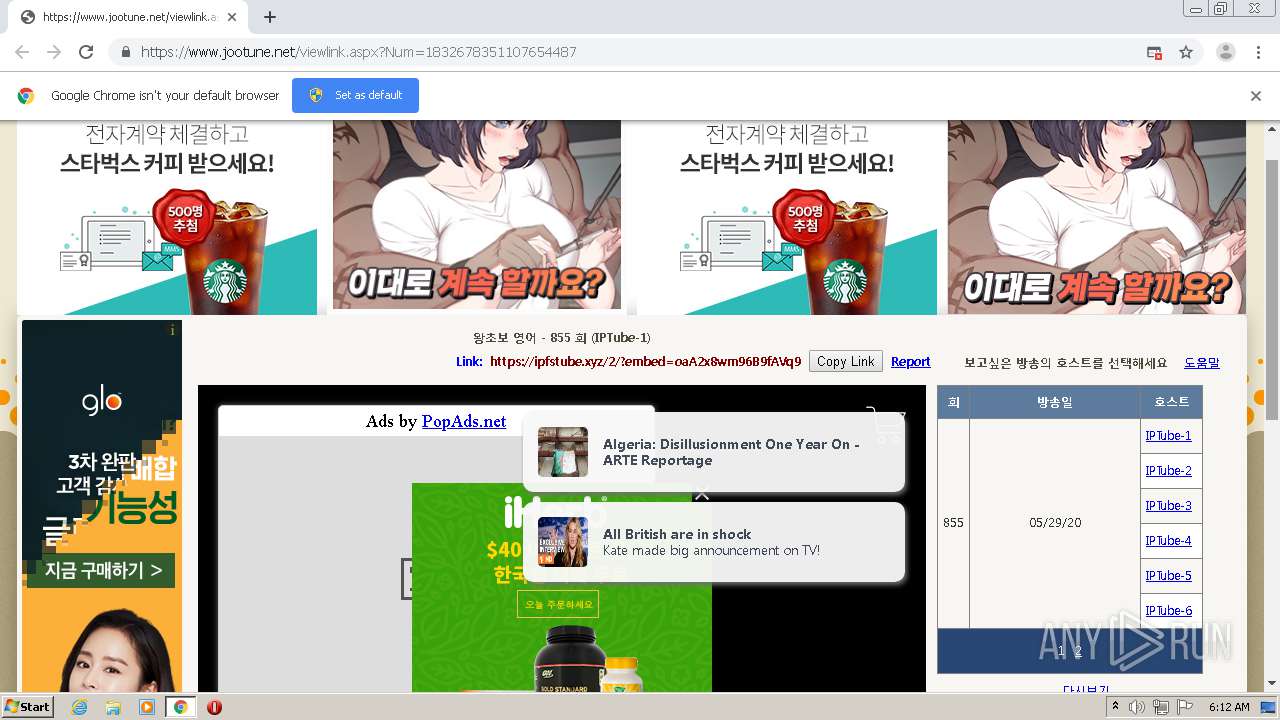Screen dimensions: 1280x720
Task: Click the taskbar clock 6:12 AM
Action: (x=1229, y=707)
